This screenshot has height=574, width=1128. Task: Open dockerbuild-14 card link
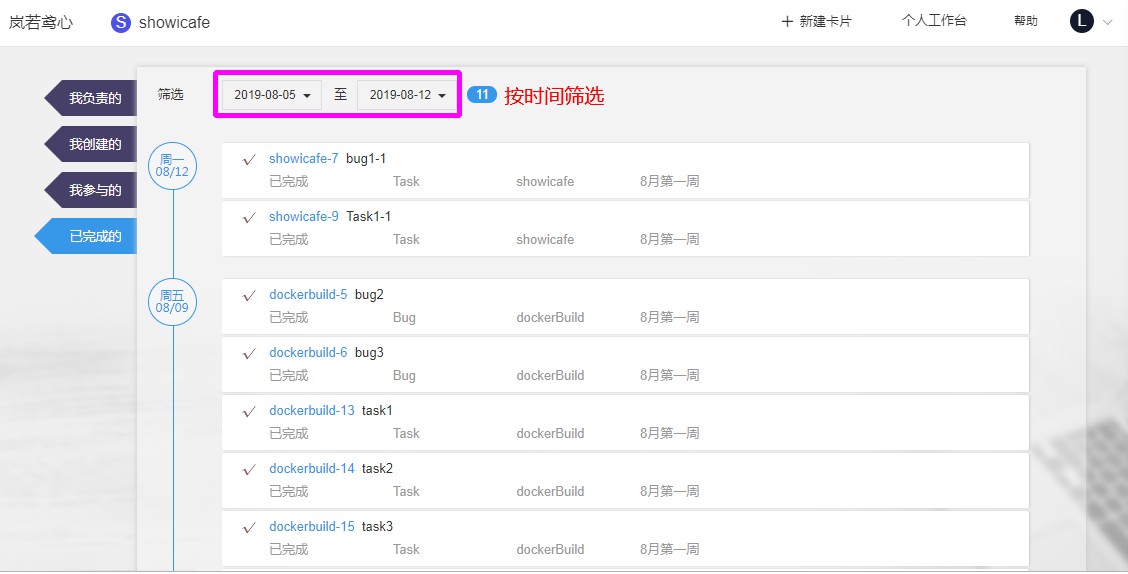[x=311, y=468]
